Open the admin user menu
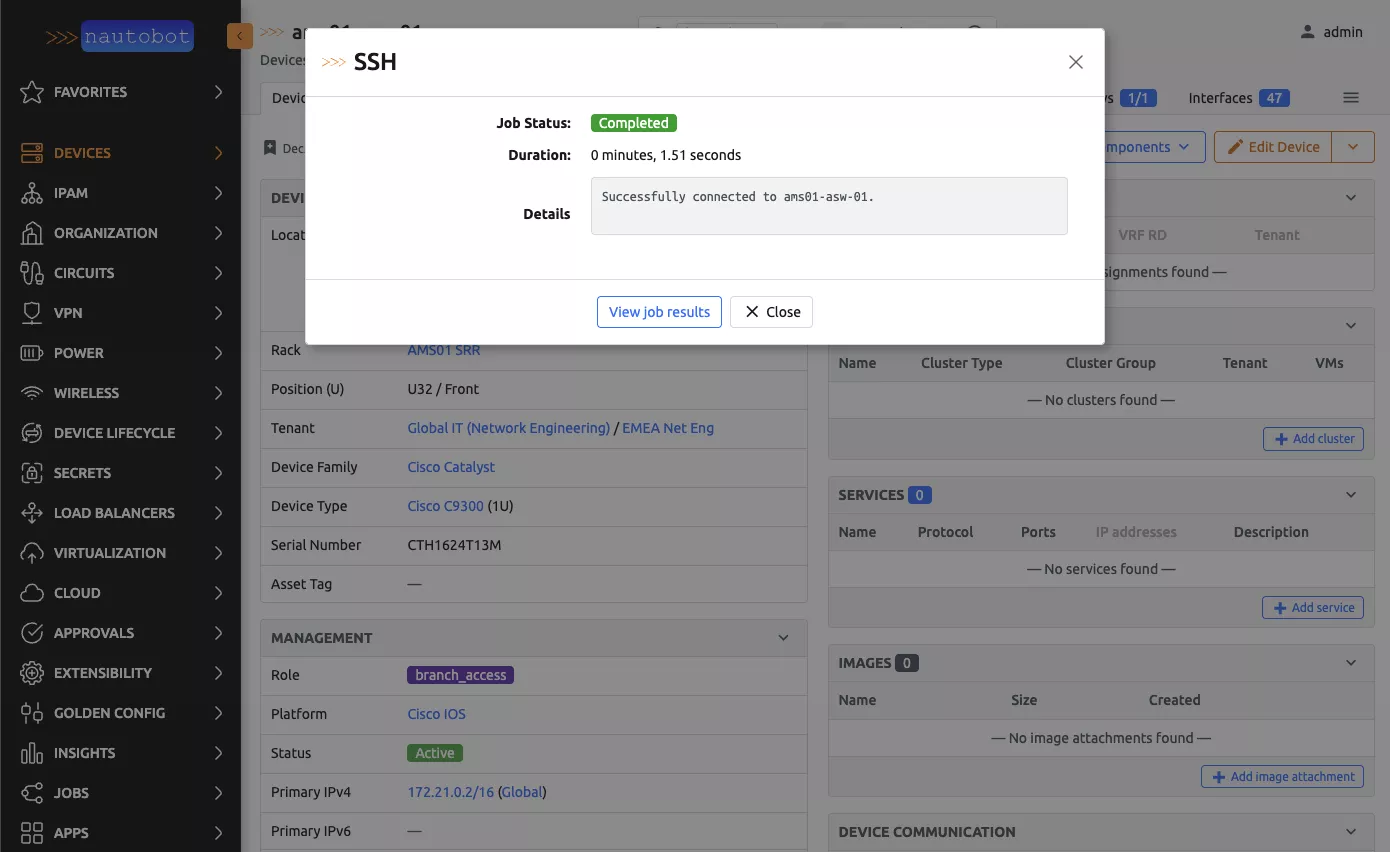Screen dimensions: 1390x852 click(1331, 32)
